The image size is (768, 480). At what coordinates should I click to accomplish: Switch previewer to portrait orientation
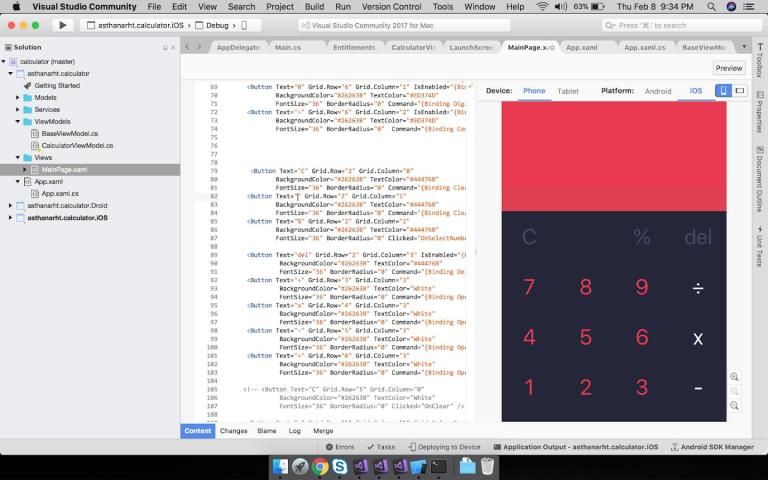coord(723,91)
